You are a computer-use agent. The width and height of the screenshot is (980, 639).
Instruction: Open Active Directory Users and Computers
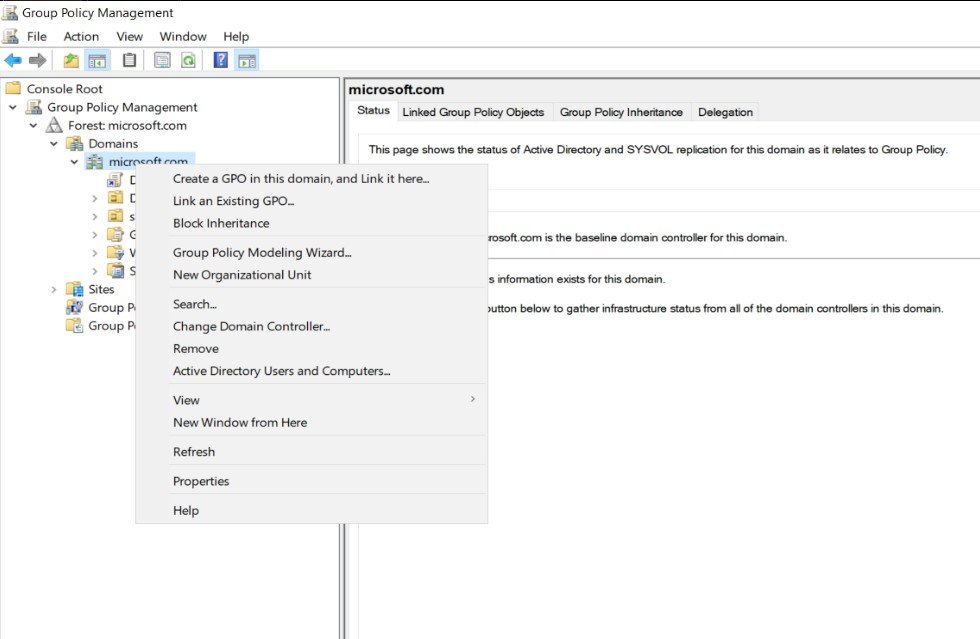[311, 371]
